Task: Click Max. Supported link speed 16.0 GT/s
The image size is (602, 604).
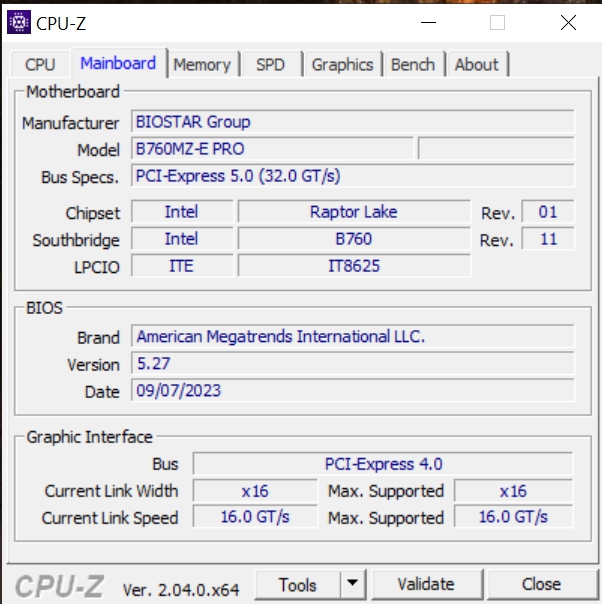Action: pyautogui.click(x=513, y=517)
